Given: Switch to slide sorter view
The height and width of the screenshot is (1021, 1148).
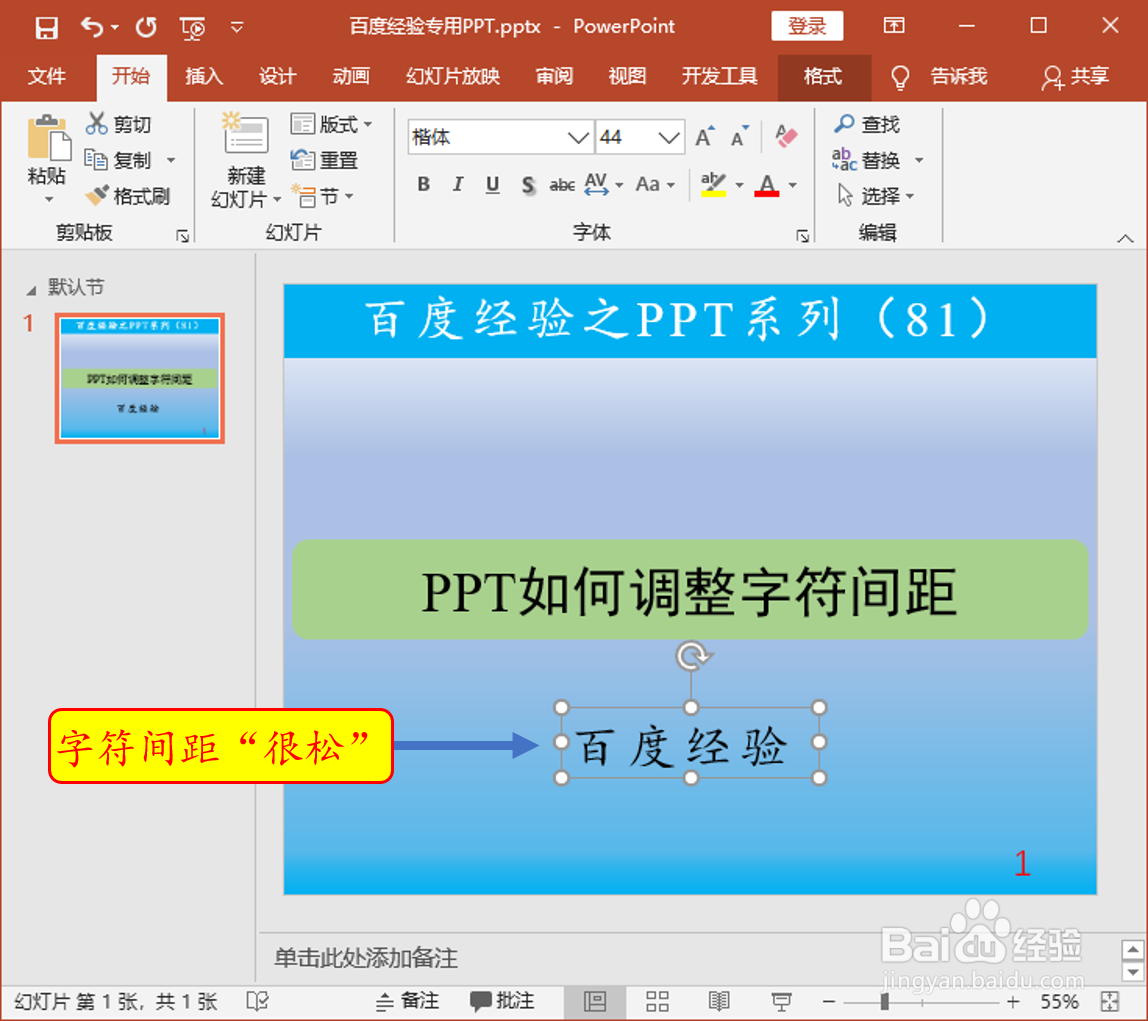Looking at the screenshot, I should [657, 1001].
